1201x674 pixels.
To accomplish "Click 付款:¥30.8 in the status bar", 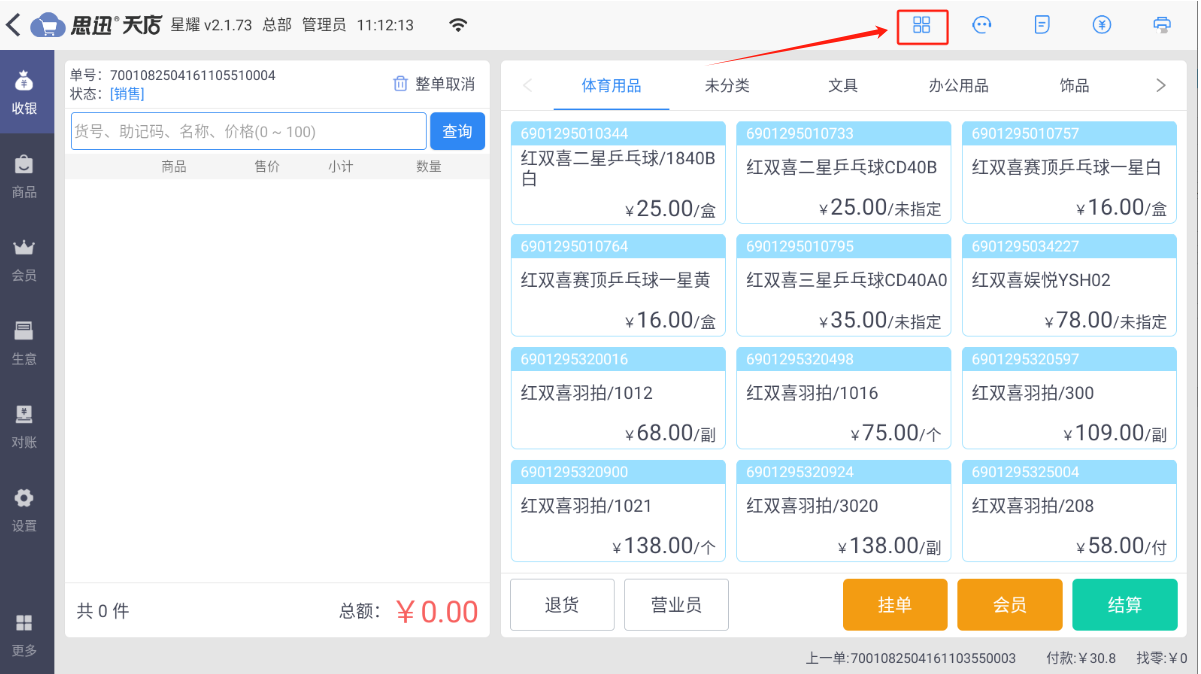I will [x=1081, y=658].
